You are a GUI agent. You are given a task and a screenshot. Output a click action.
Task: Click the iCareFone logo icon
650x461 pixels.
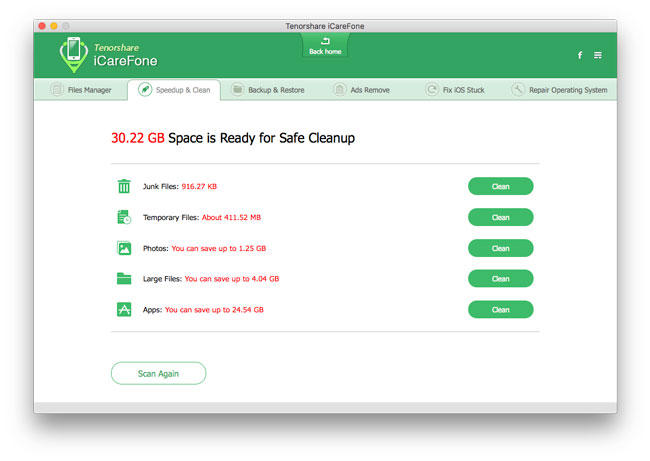(x=71, y=55)
